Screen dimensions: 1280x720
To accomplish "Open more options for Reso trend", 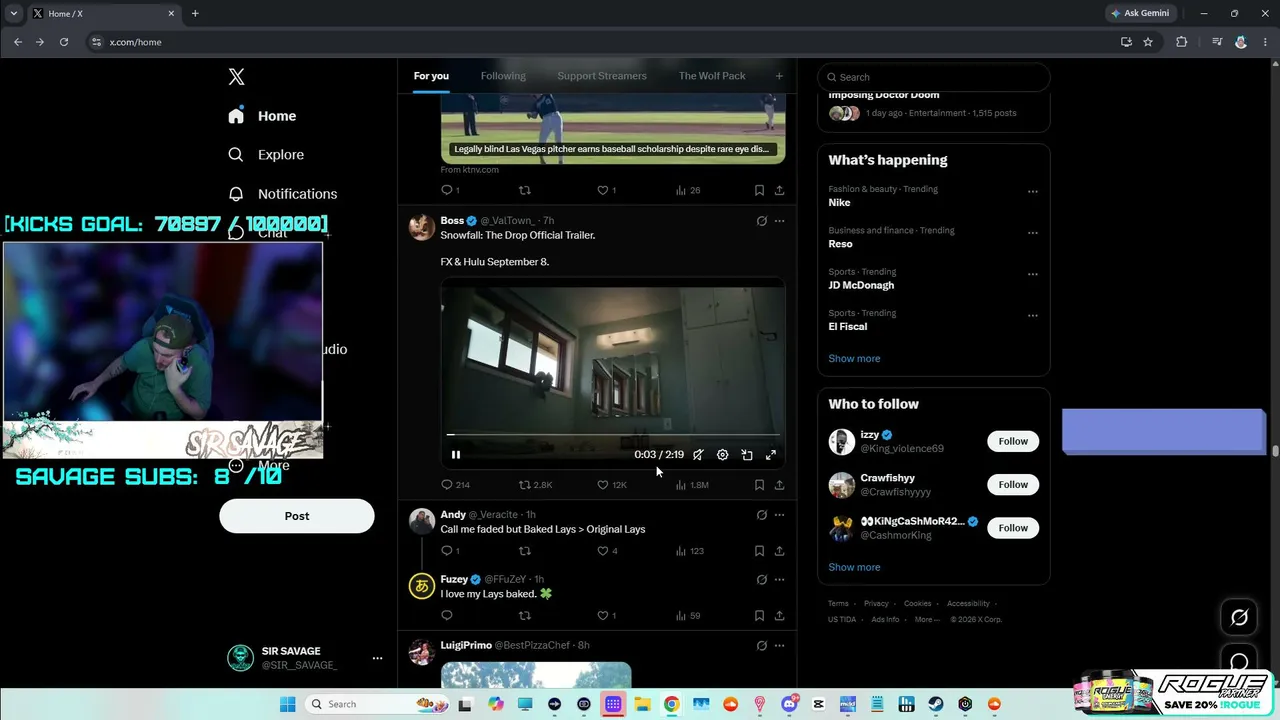I will coord(1033,233).
